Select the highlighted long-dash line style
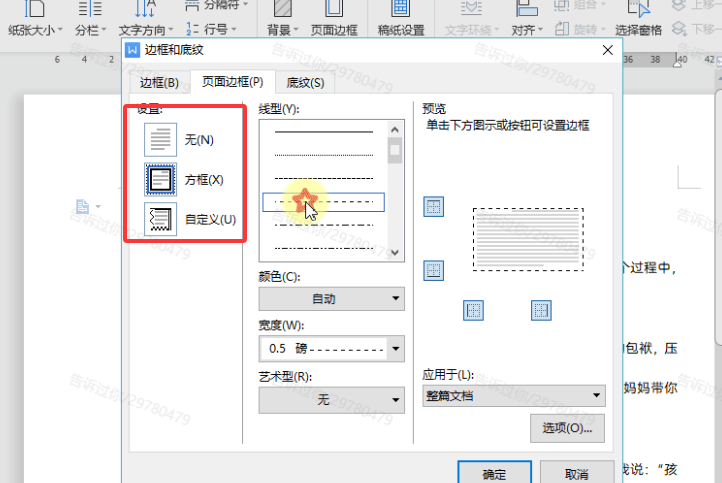This screenshot has width=722, height=483. click(324, 202)
